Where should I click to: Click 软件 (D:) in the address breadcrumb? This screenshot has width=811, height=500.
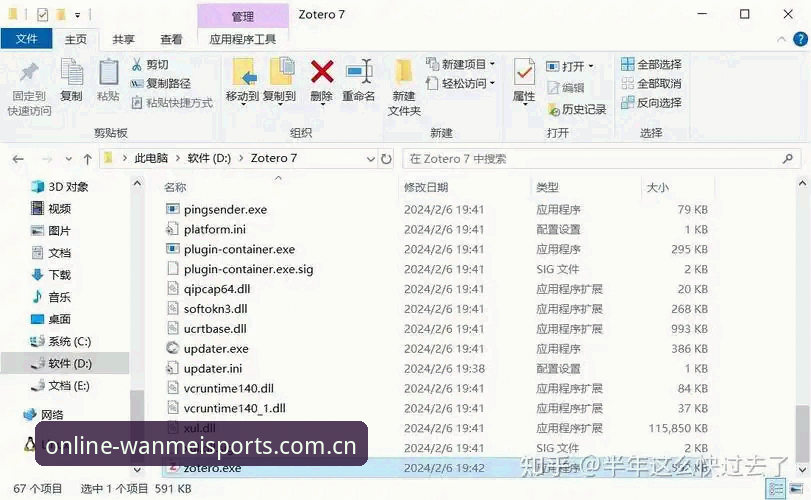click(x=209, y=158)
